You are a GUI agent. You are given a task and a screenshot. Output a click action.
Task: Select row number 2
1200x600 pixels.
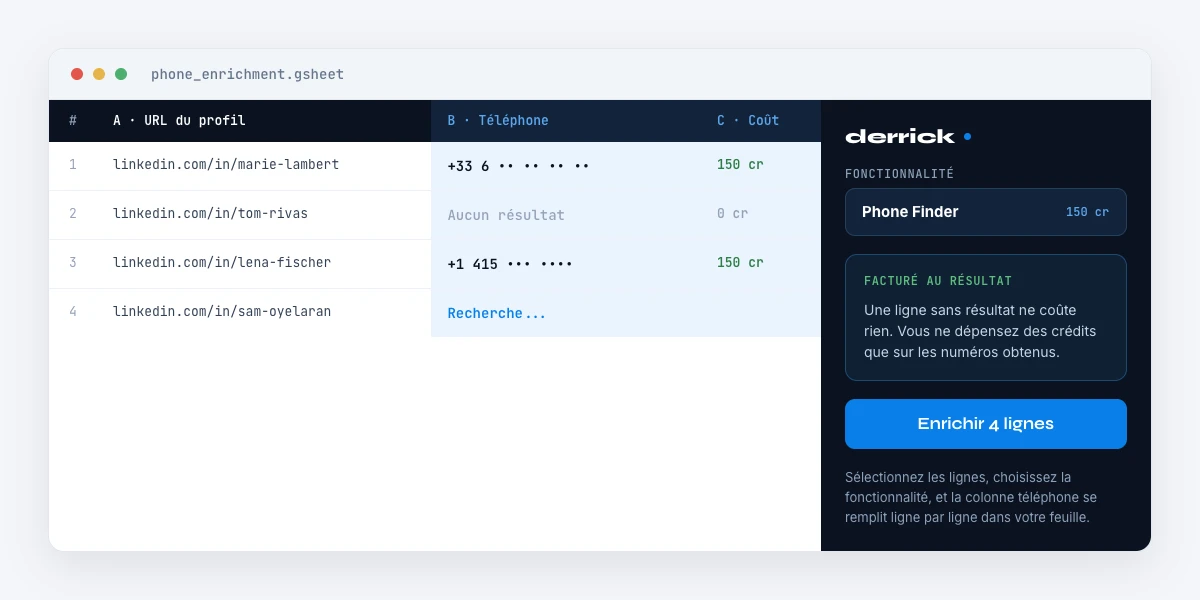[x=73, y=213]
